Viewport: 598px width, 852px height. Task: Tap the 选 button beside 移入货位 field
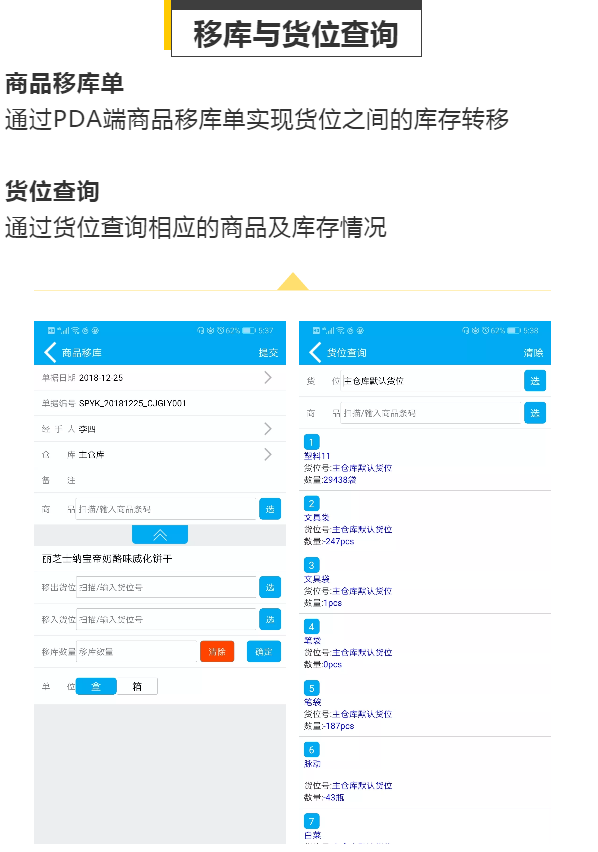tap(270, 619)
